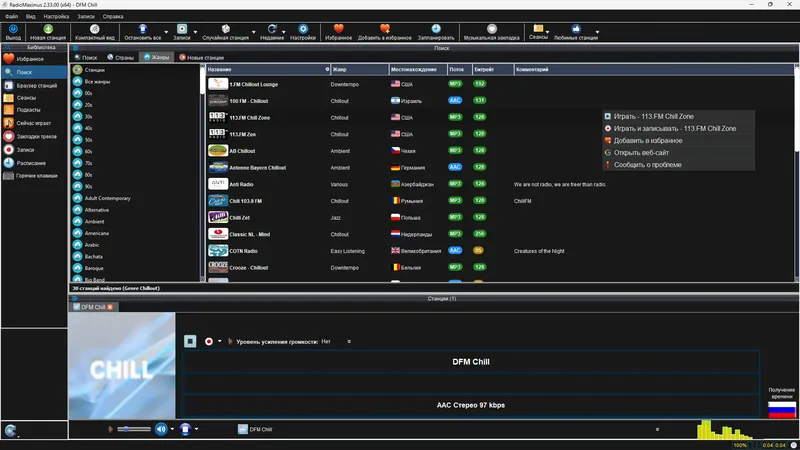Start recording with the red record button
Image resolution: width=800 pixels, height=450 pixels.
pyautogui.click(x=209, y=341)
